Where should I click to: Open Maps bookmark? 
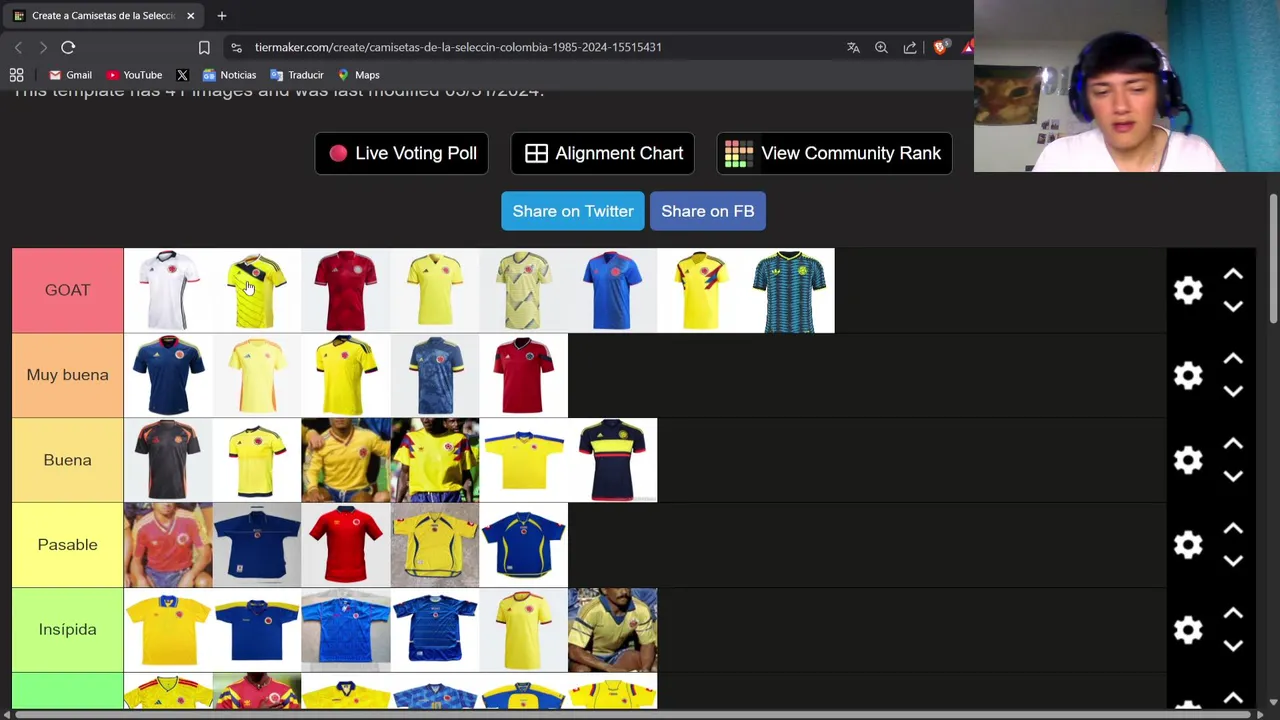358,75
